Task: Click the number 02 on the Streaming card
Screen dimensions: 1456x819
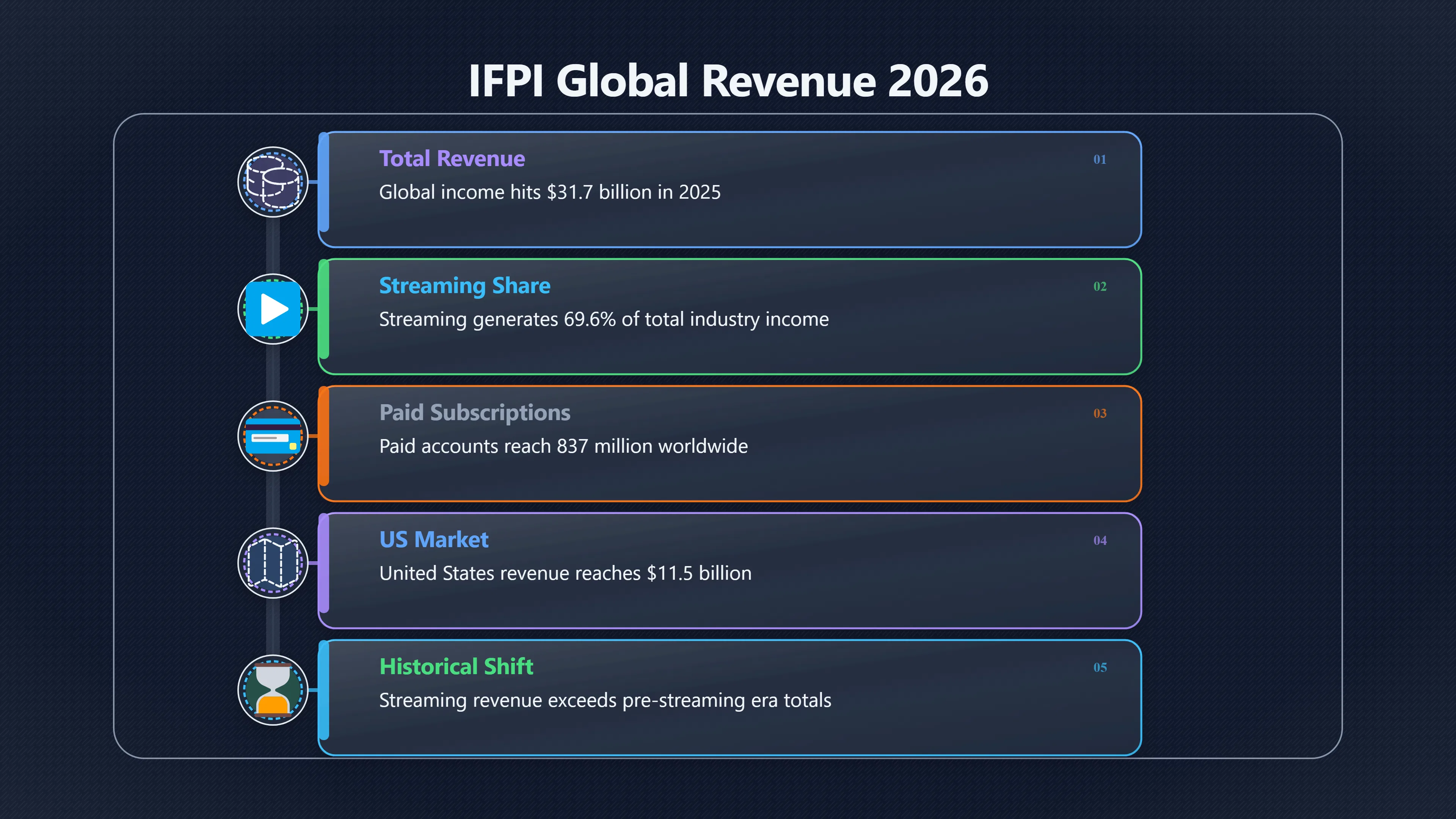Action: click(x=1100, y=287)
